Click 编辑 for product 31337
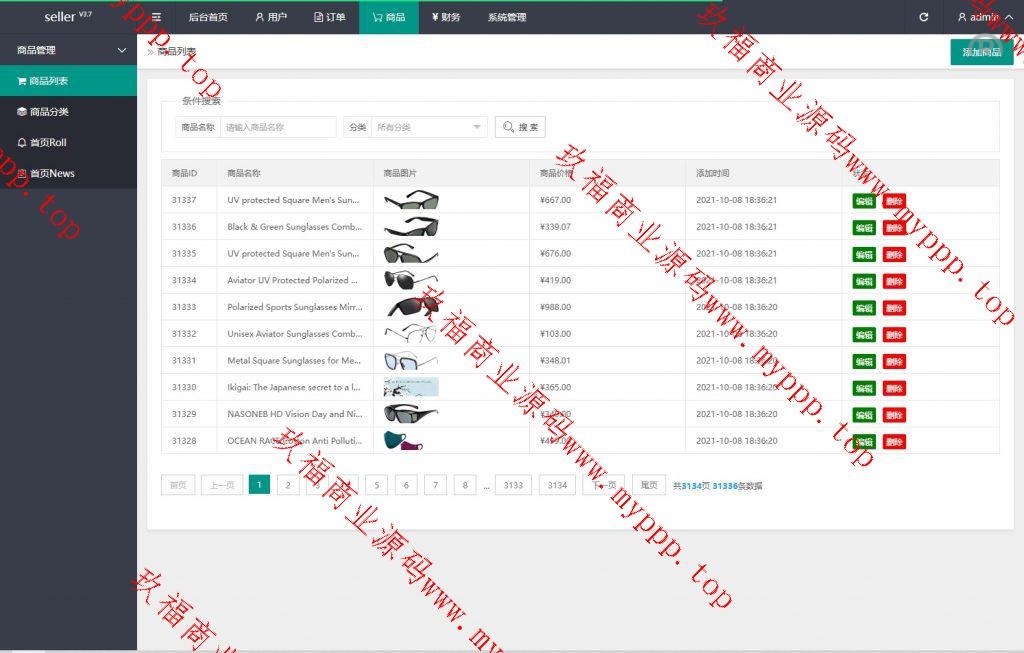Screen dimensions: 1024x653 (x=864, y=201)
